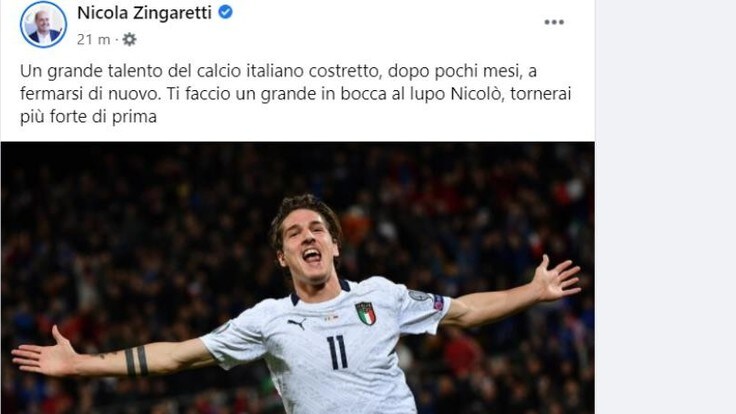Click the empty gray area beside the post
This screenshot has height=414, width=736.
[x=666, y=207]
